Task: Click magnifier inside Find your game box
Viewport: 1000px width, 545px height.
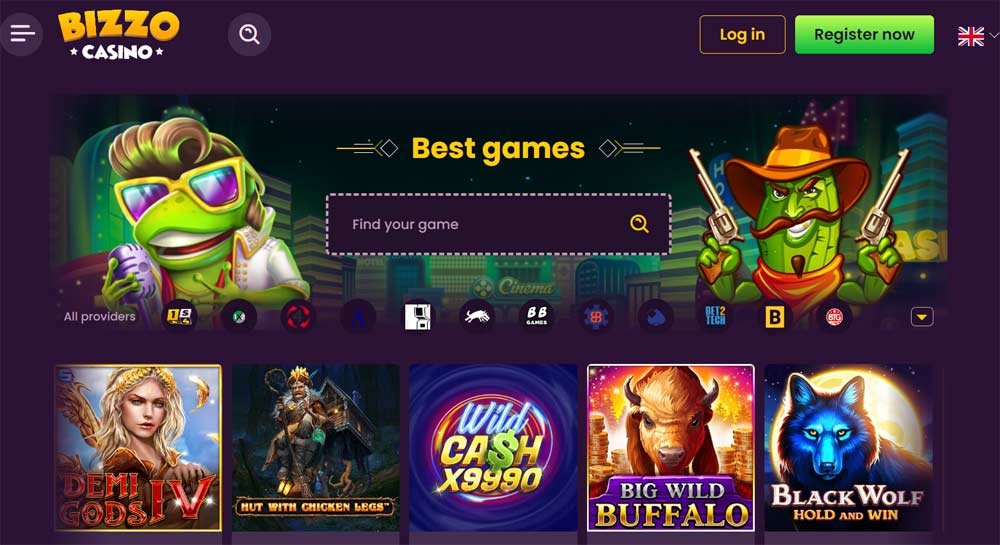Action: [x=639, y=224]
